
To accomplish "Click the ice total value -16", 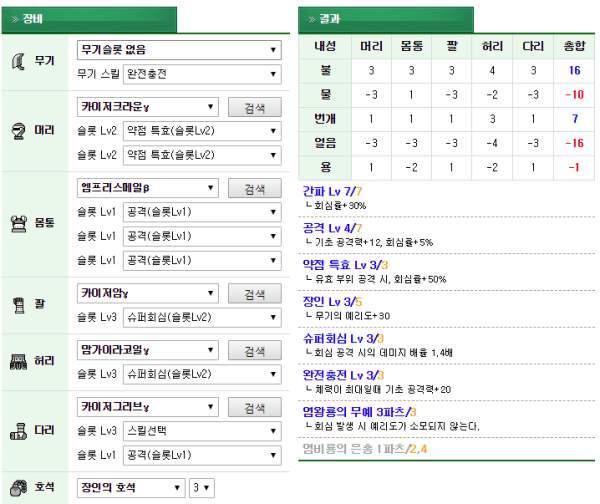I will 574,143.
